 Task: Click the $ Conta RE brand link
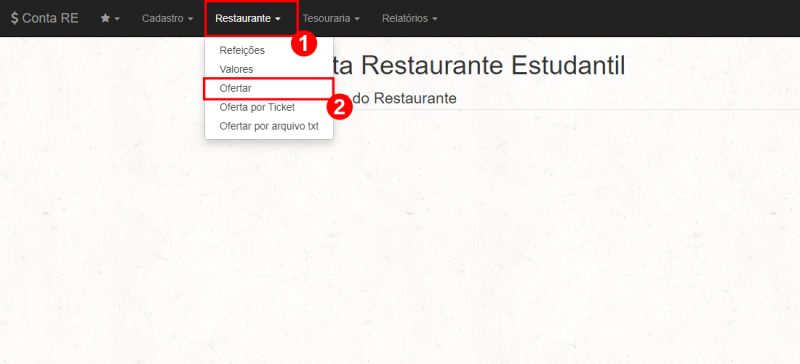(x=44, y=18)
